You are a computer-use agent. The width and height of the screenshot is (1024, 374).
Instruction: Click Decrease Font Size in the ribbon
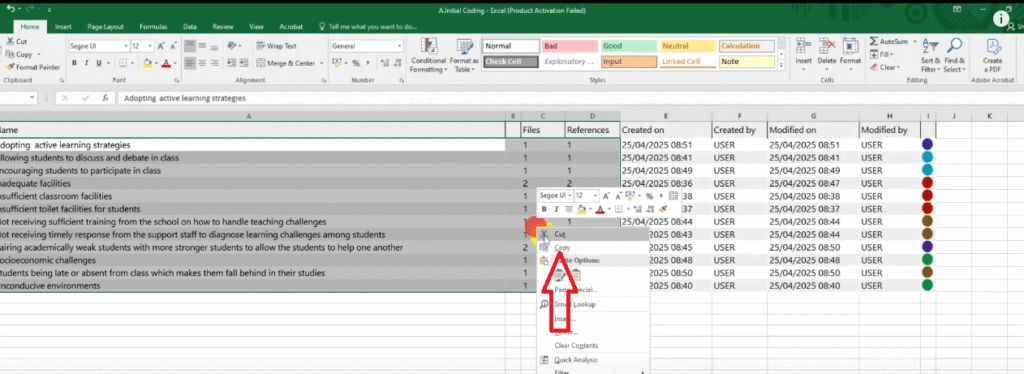172,46
